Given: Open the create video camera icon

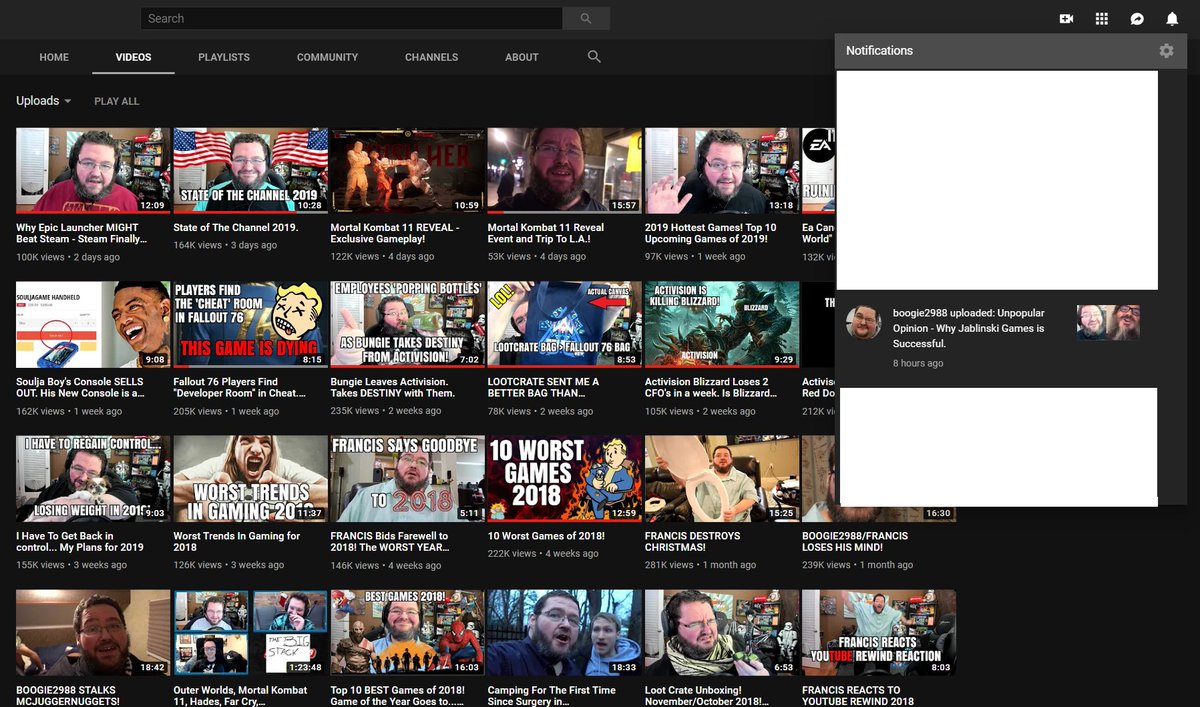Looking at the screenshot, I should click(x=1066, y=19).
